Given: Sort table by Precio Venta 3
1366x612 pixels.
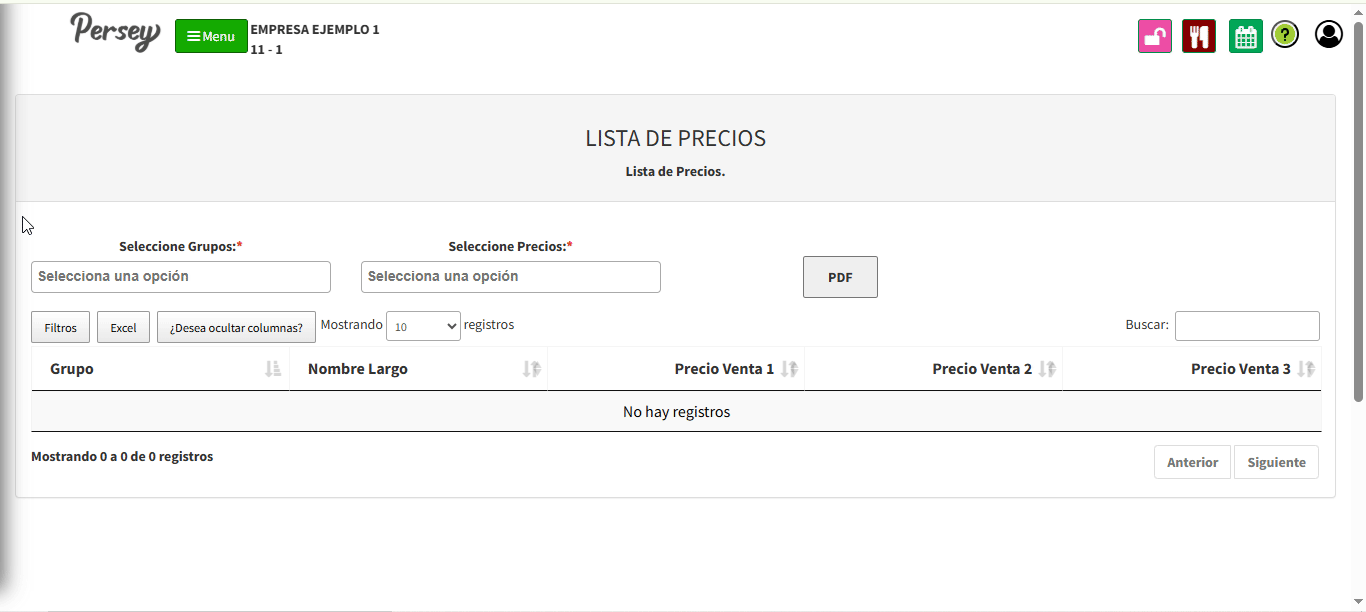Looking at the screenshot, I should (1305, 369).
